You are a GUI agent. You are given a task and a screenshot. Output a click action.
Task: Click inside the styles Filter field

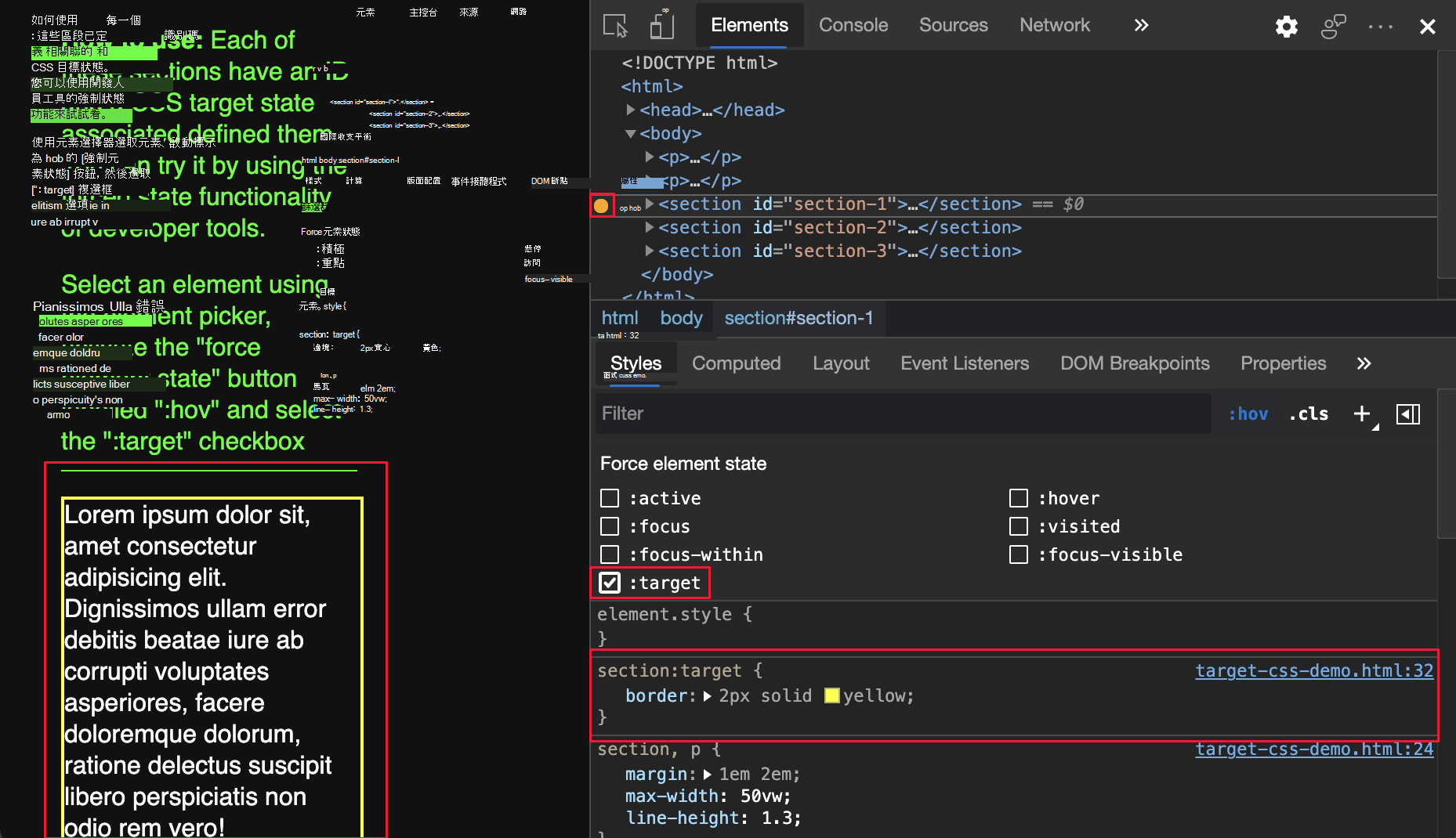coord(784,414)
